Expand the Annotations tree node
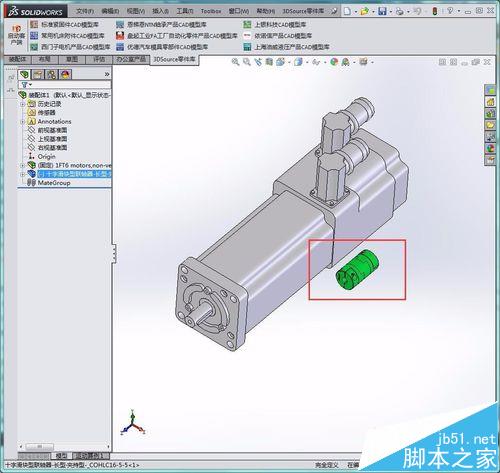 (23, 121)
